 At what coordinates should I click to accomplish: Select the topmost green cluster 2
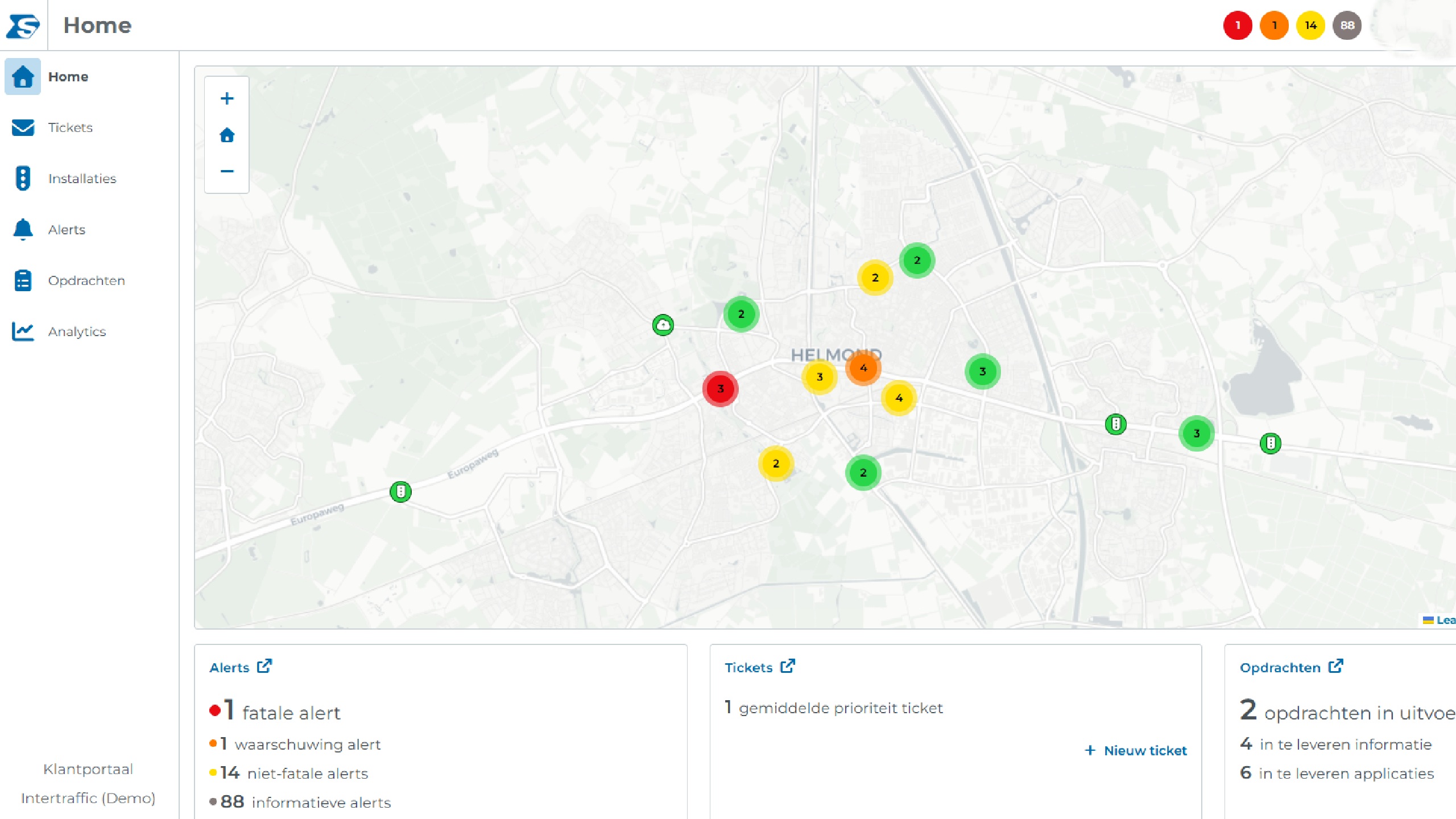tap(917, 260)
